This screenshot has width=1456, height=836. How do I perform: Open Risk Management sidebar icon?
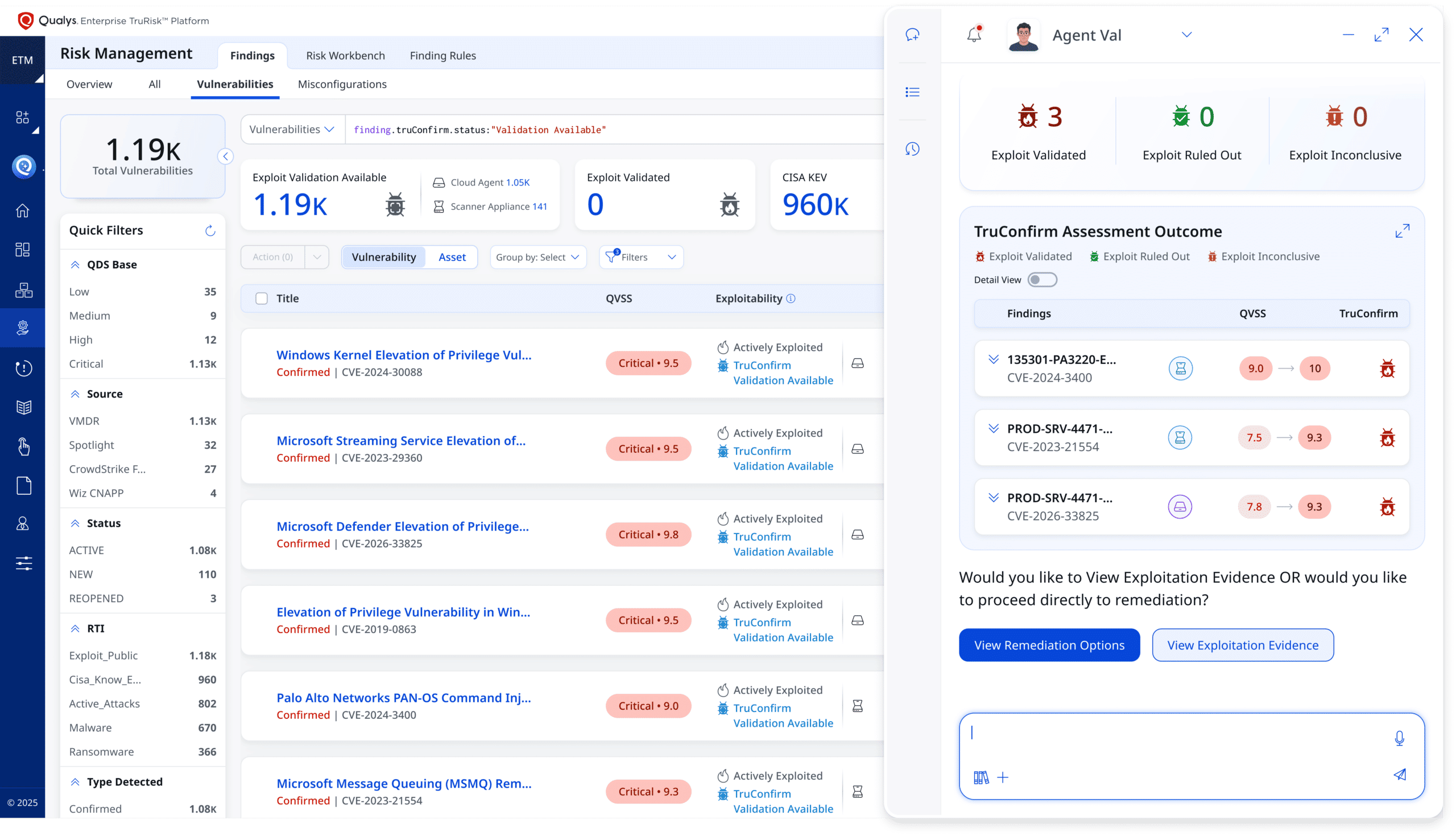22,328
